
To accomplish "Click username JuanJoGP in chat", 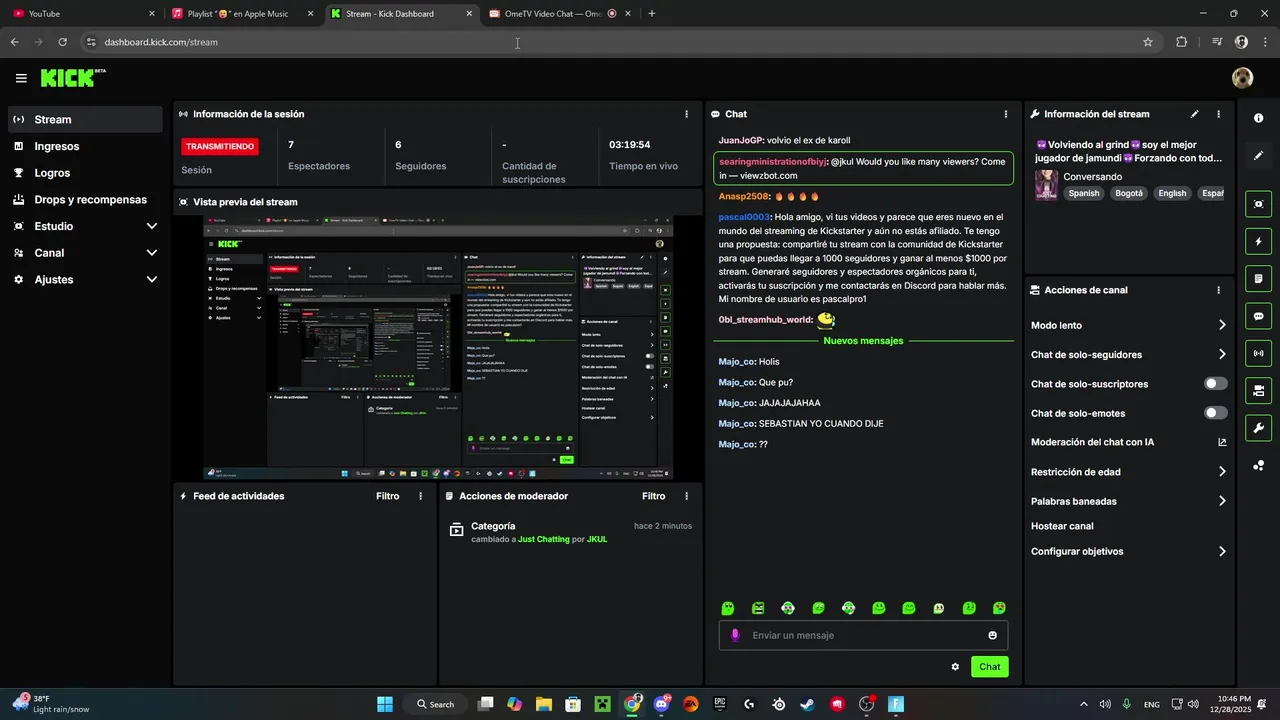I will [741, 140].
